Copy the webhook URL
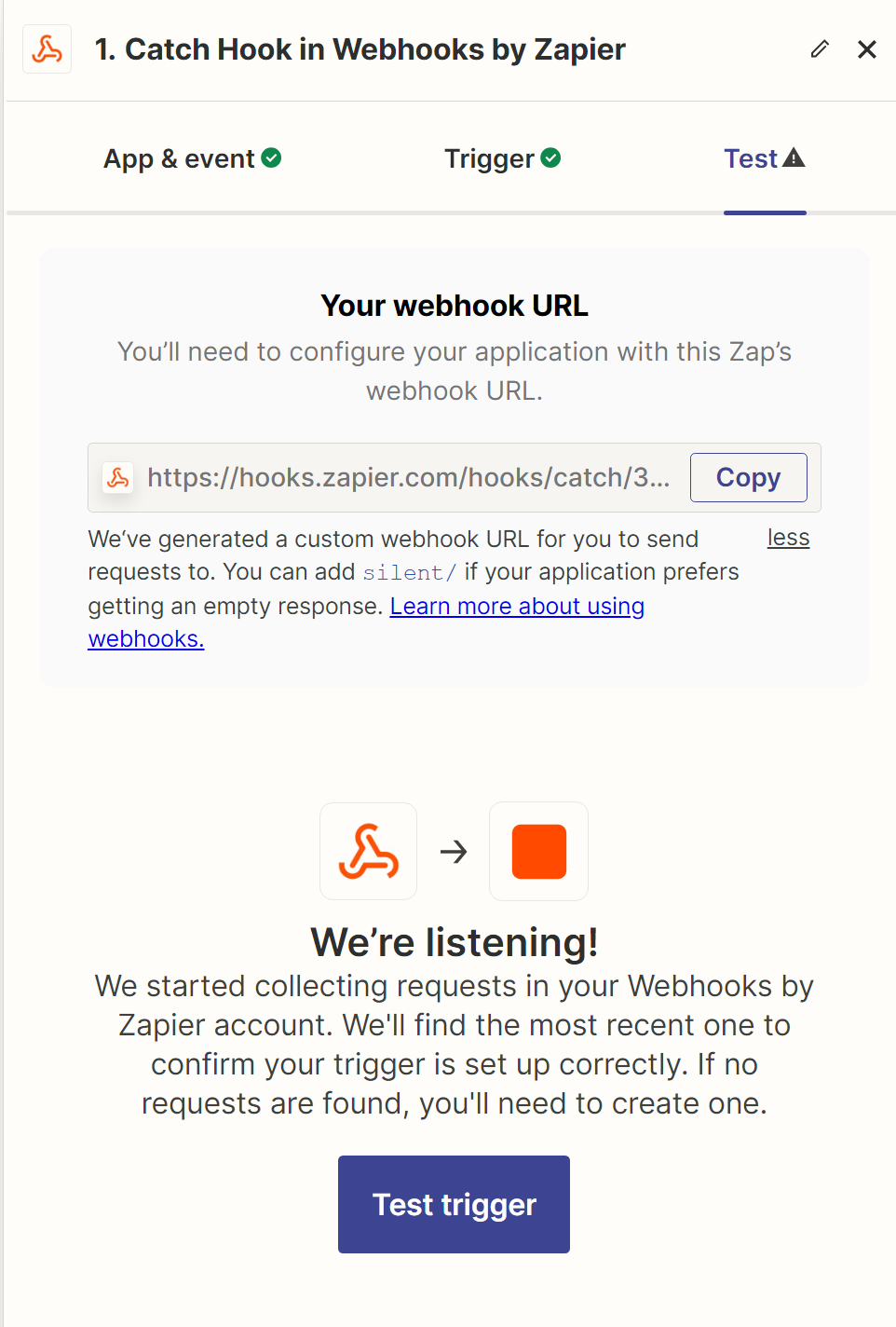This screenshot has width=896, height=1327. coord(749,477)
